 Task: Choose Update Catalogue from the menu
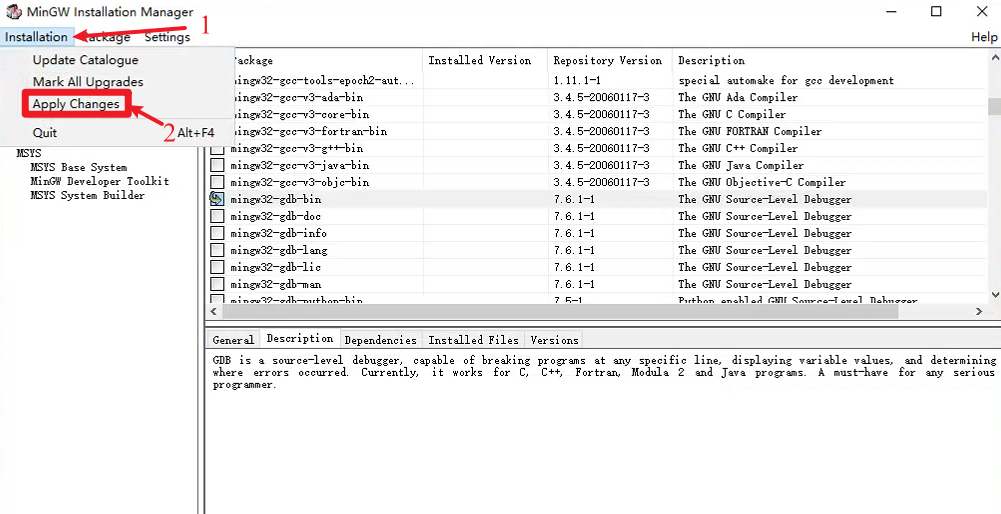coord(86,60)
